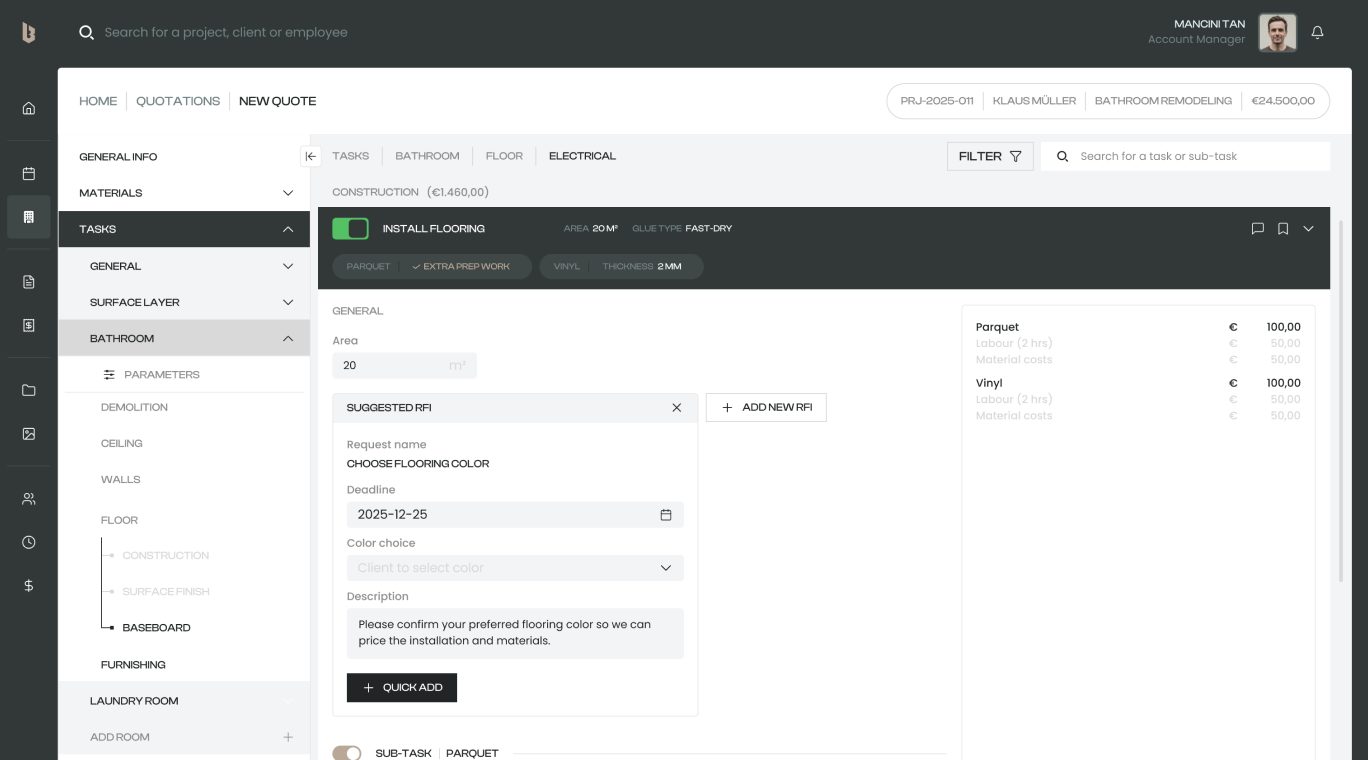1368x760 pixels.
Task: Bookmark the Install Flooring task
Action: pyautogui.click(x=1283, y=229)
